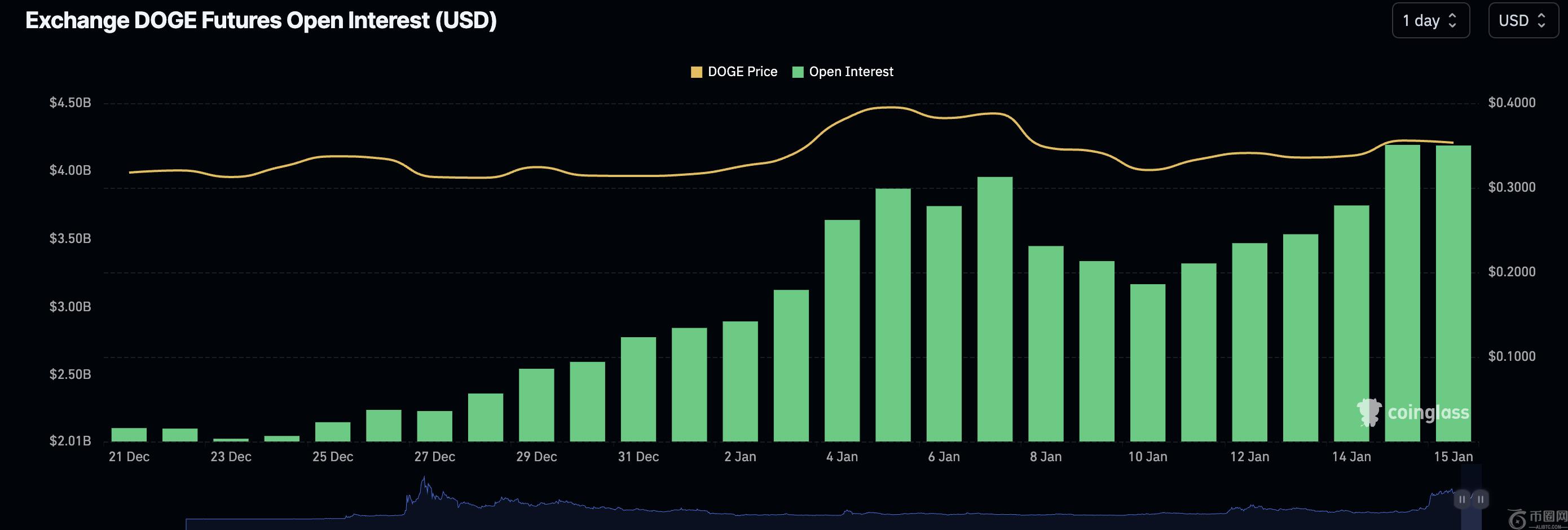1568x530 pixels.
Task: Select the 29 Dec open interest bar
Action: point(537,405)
